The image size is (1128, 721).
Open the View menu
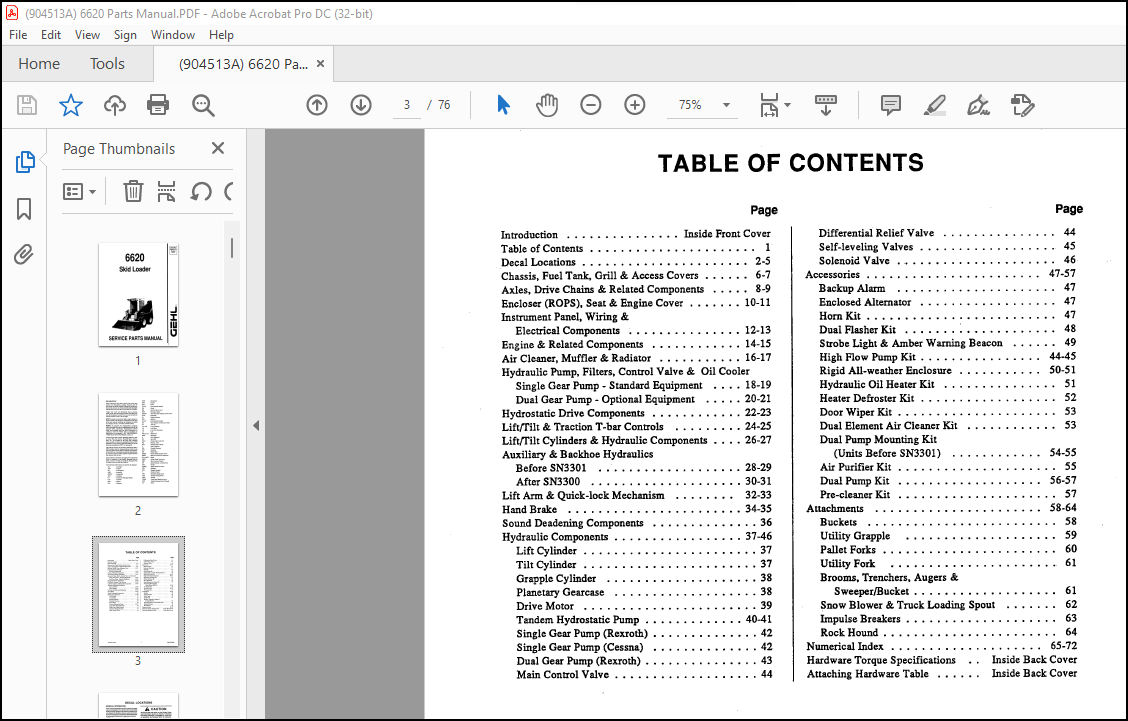point(87,35)
